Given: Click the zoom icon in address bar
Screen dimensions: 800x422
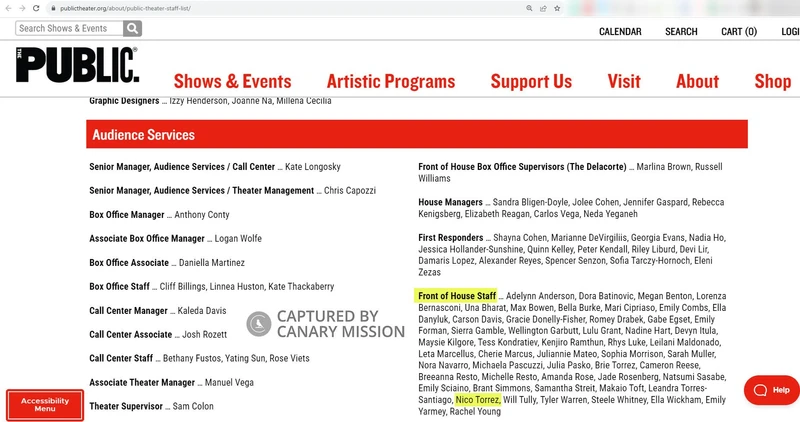Looking at the screenshot, I should click(x=529, y=8).
